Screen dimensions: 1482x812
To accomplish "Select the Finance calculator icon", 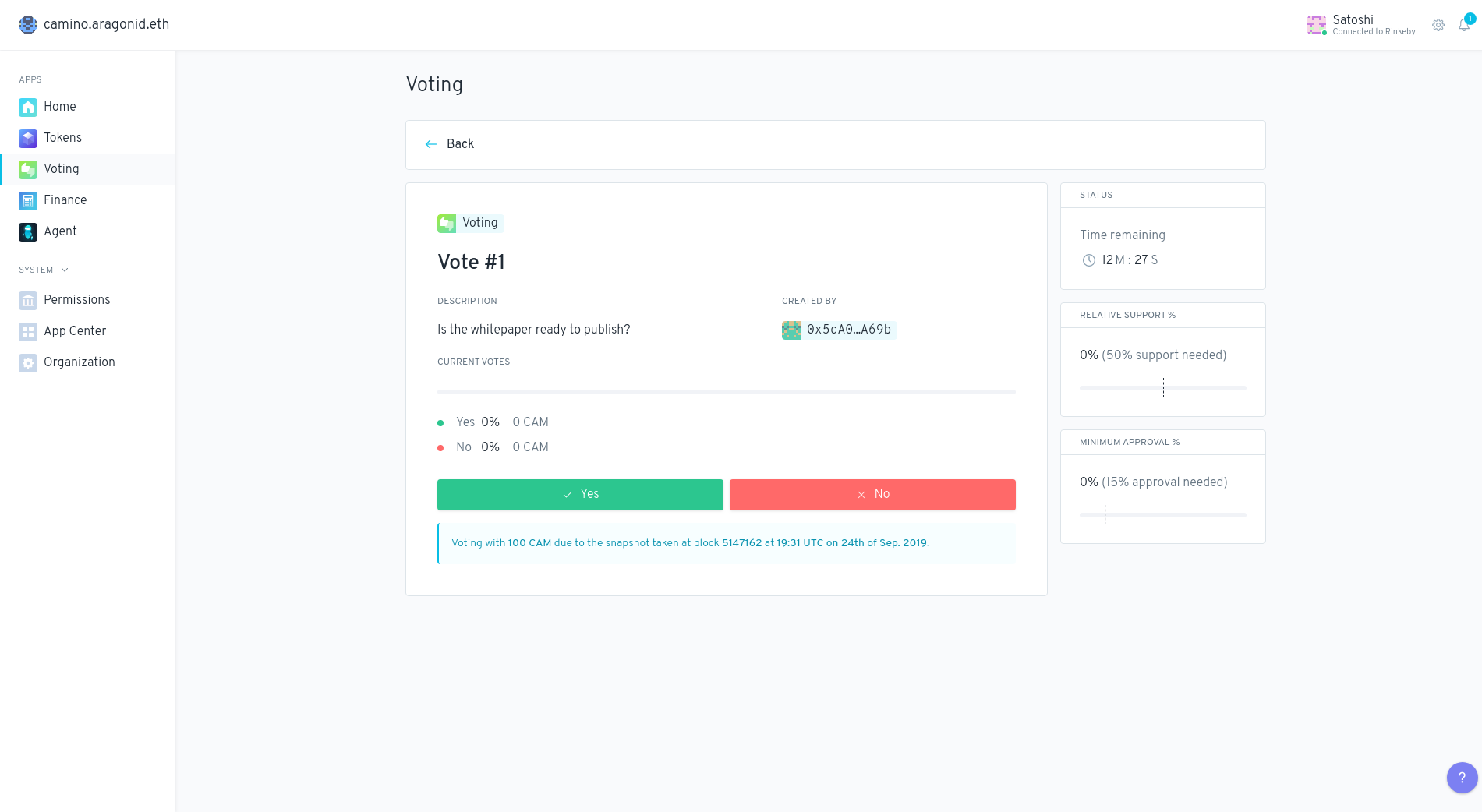I will pos(28,200).
